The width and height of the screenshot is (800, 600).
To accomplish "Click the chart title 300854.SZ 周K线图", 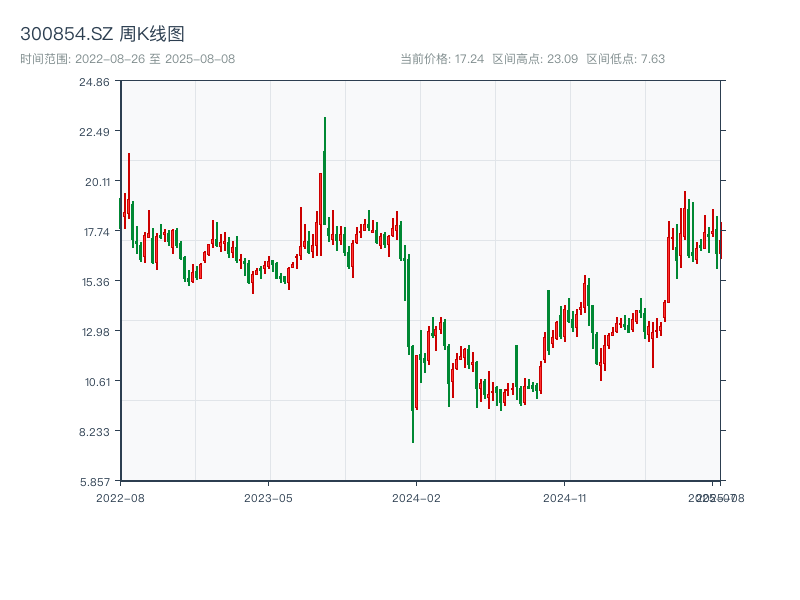I will [102, 34].
